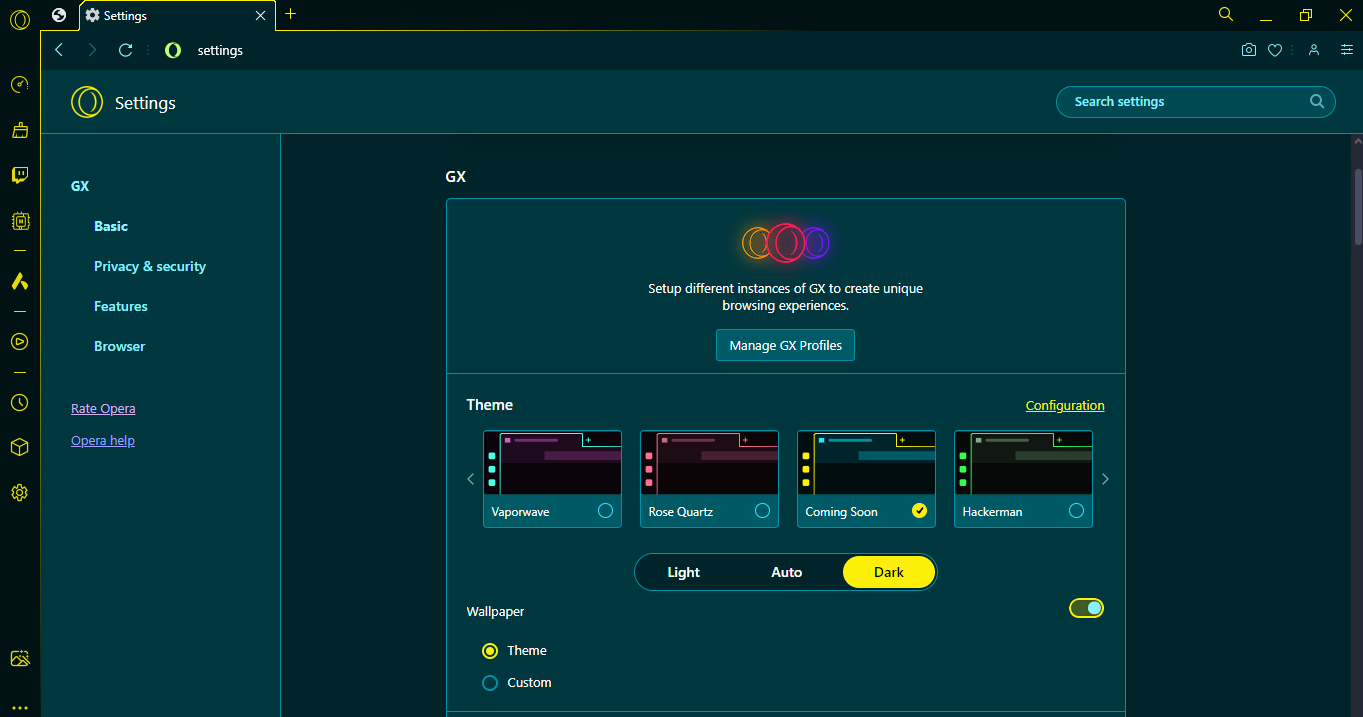Switch to the globe icon tab

[59, 15]
